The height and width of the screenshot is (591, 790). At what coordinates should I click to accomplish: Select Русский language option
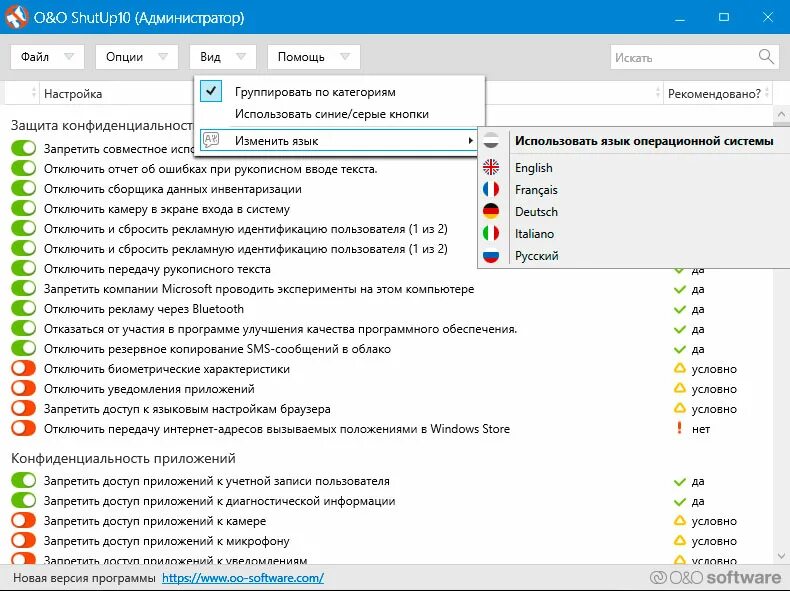point(537,255)
